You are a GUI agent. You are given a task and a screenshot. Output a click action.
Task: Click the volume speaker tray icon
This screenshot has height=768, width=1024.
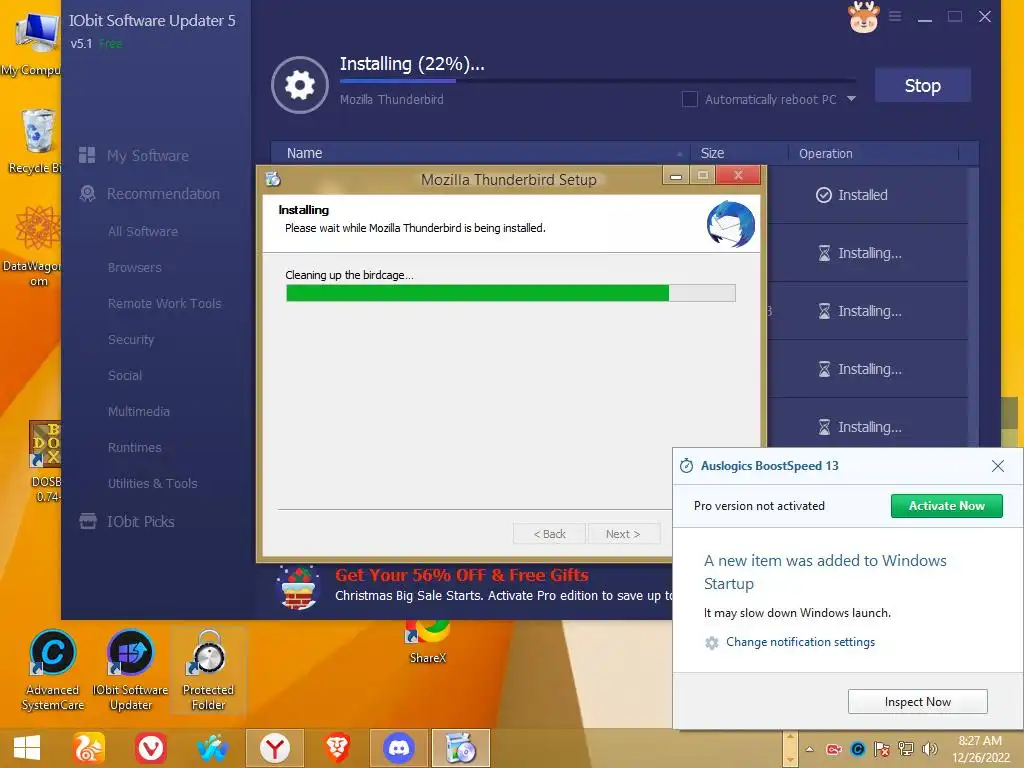click(x=929, y=749)
